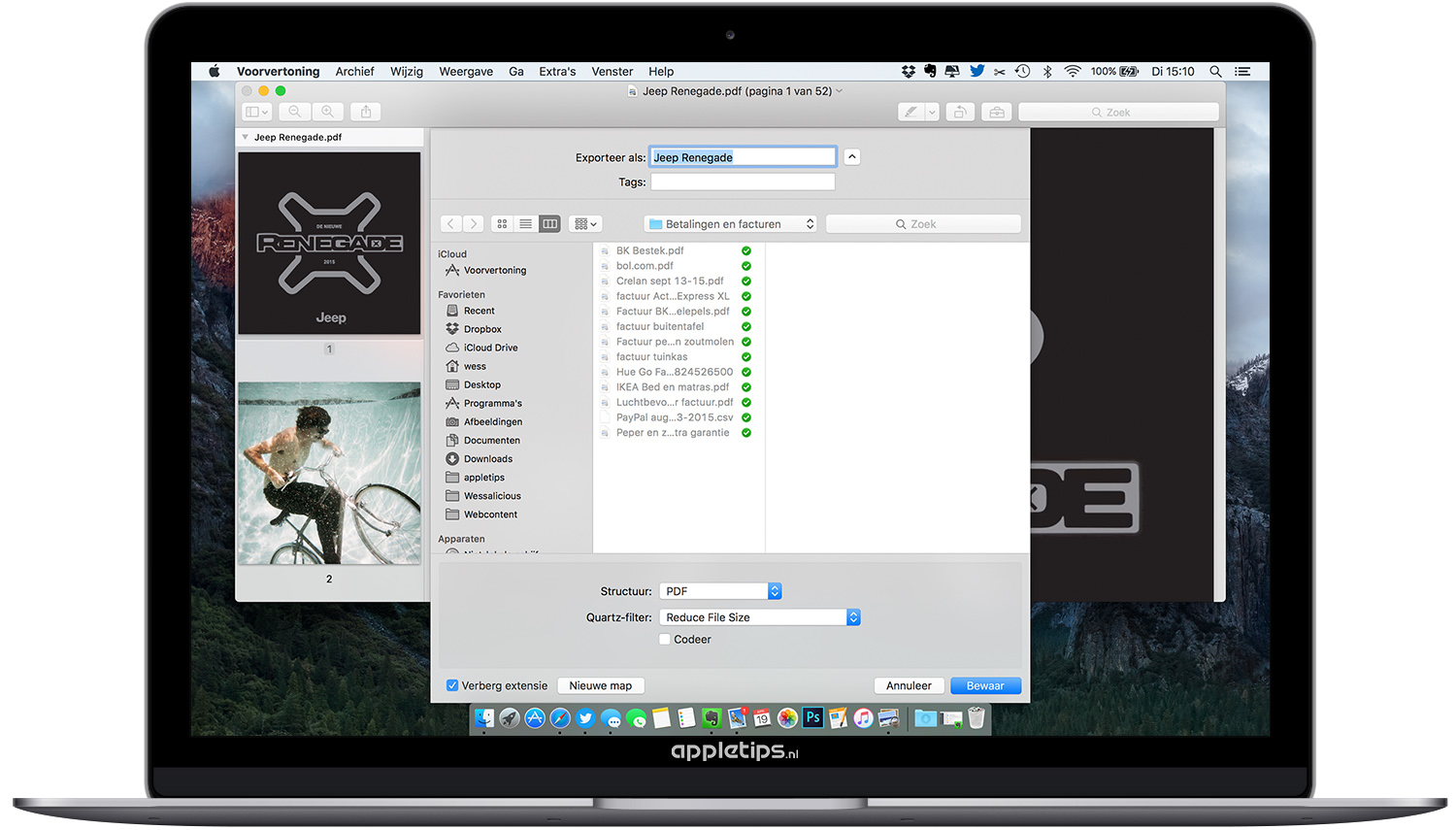Click the Share button in Preview toolbar
The width and height of the screenshot is (1456, 830).
click(x=366, y=112)
